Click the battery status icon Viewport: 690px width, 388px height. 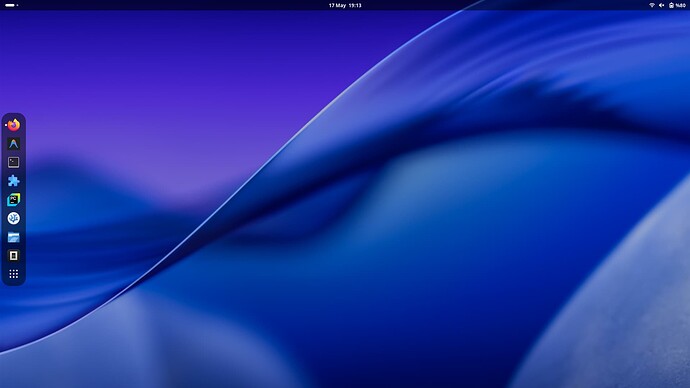tap(671, 5)
